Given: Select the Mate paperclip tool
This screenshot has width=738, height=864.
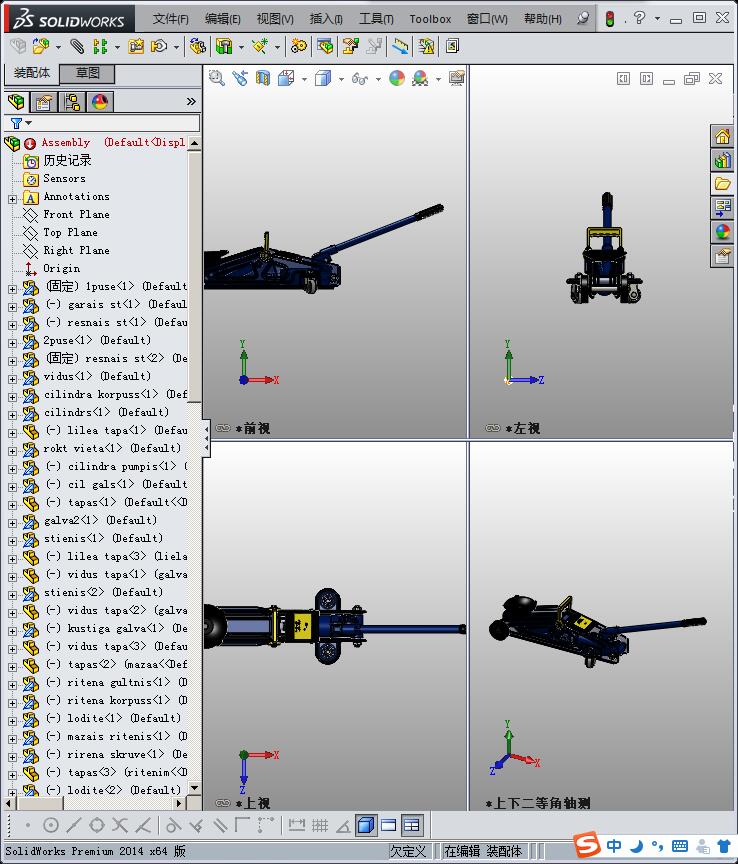Looking at the screenshot, I should pos(77,46).
